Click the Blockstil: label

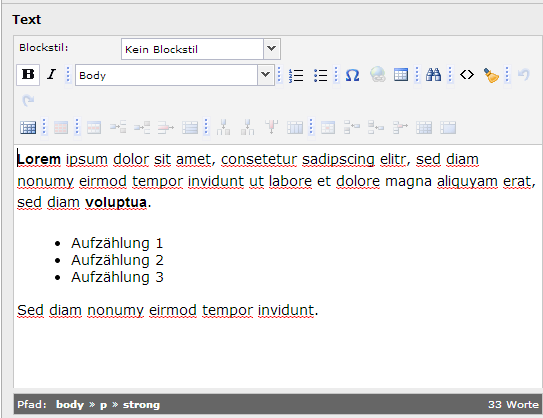(x=44, y=47)
